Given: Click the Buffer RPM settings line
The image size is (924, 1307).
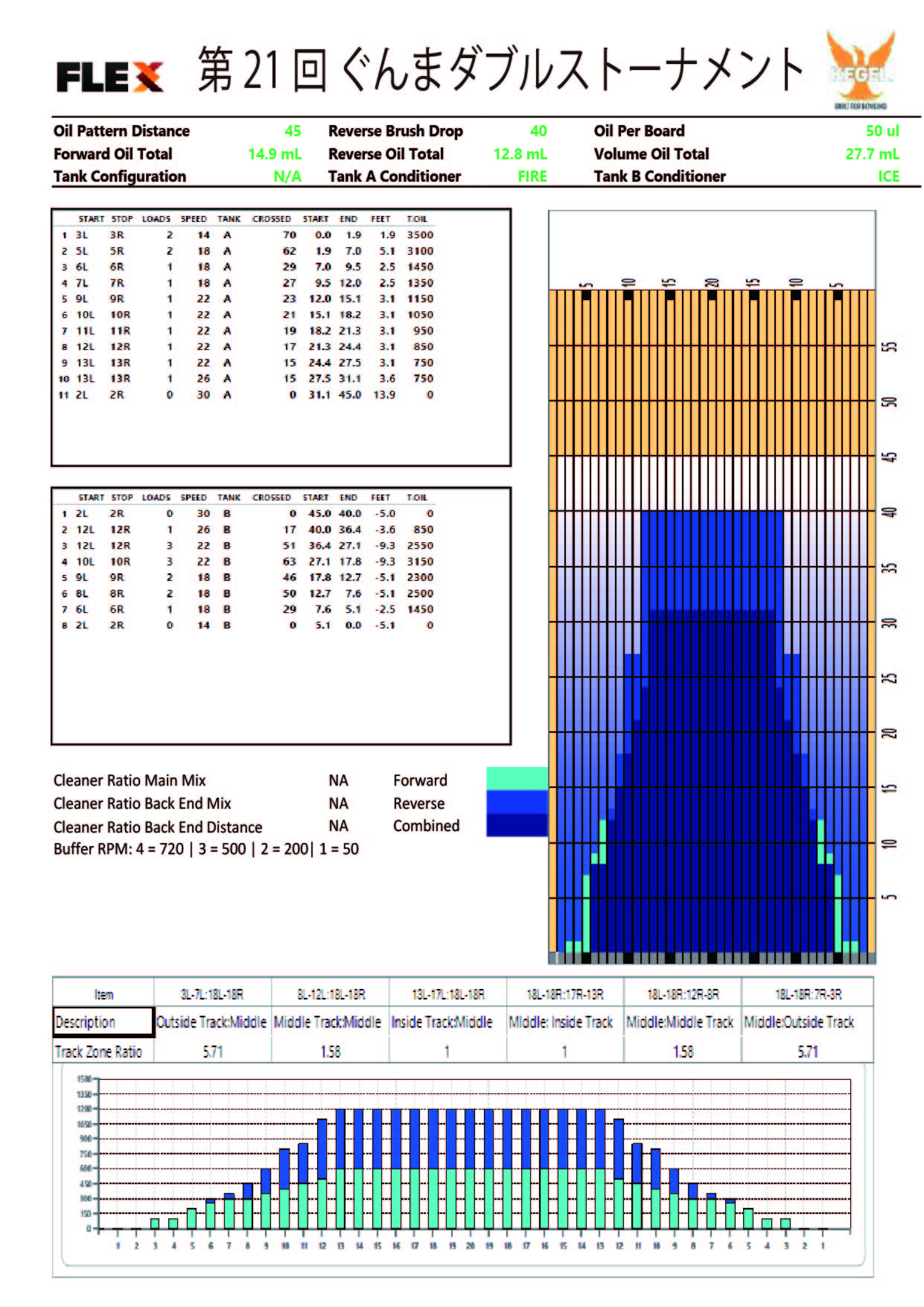Looking at the screenshot, I should 206,849.
